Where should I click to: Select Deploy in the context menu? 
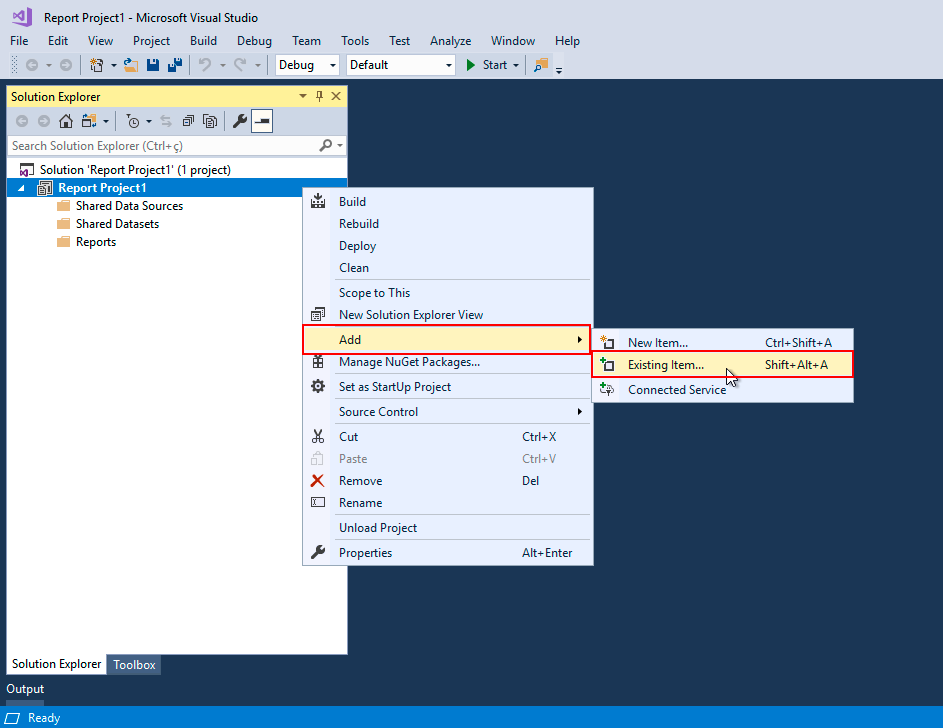click(x=447, y=246)
